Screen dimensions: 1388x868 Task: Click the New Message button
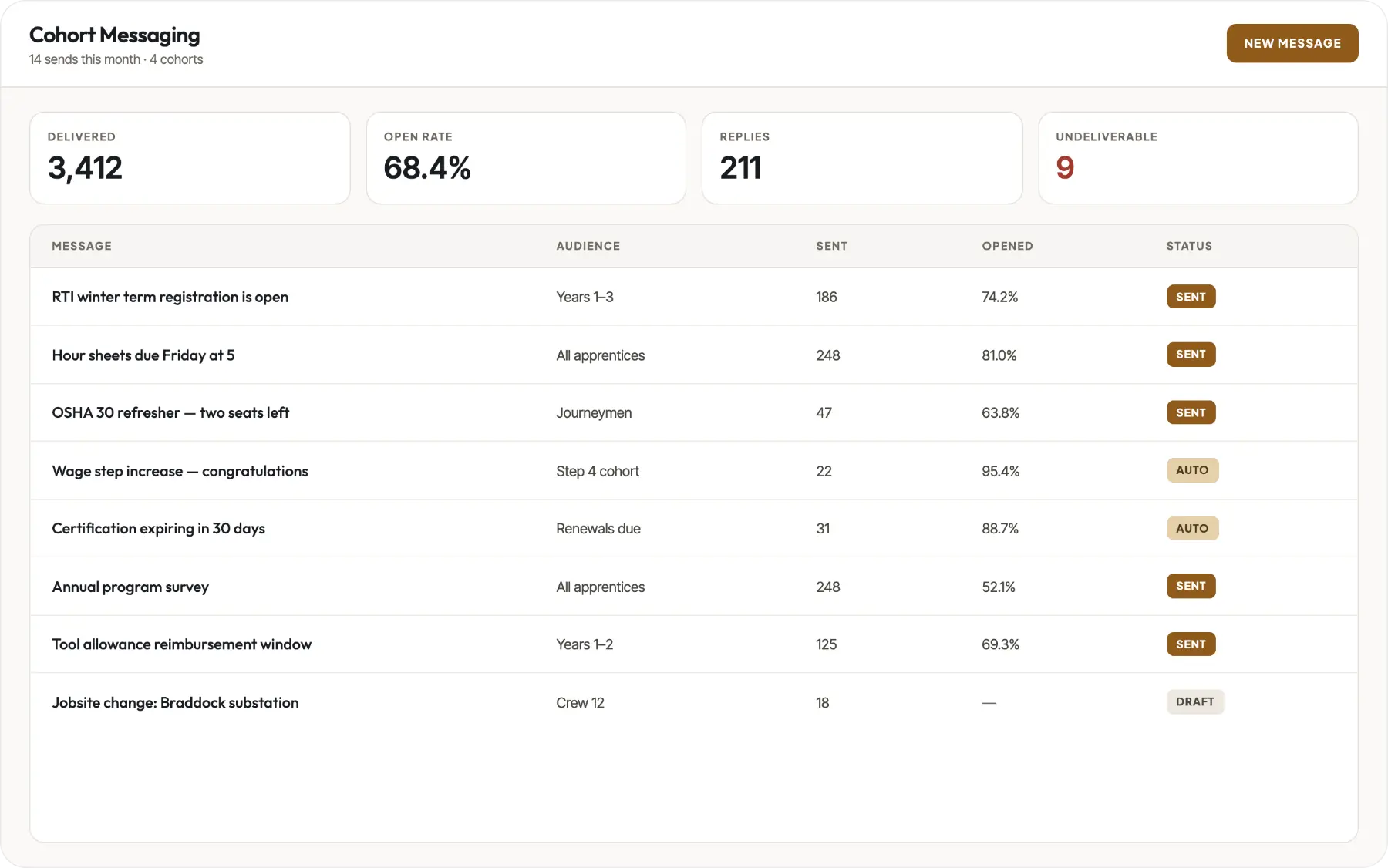point(1292,43)
